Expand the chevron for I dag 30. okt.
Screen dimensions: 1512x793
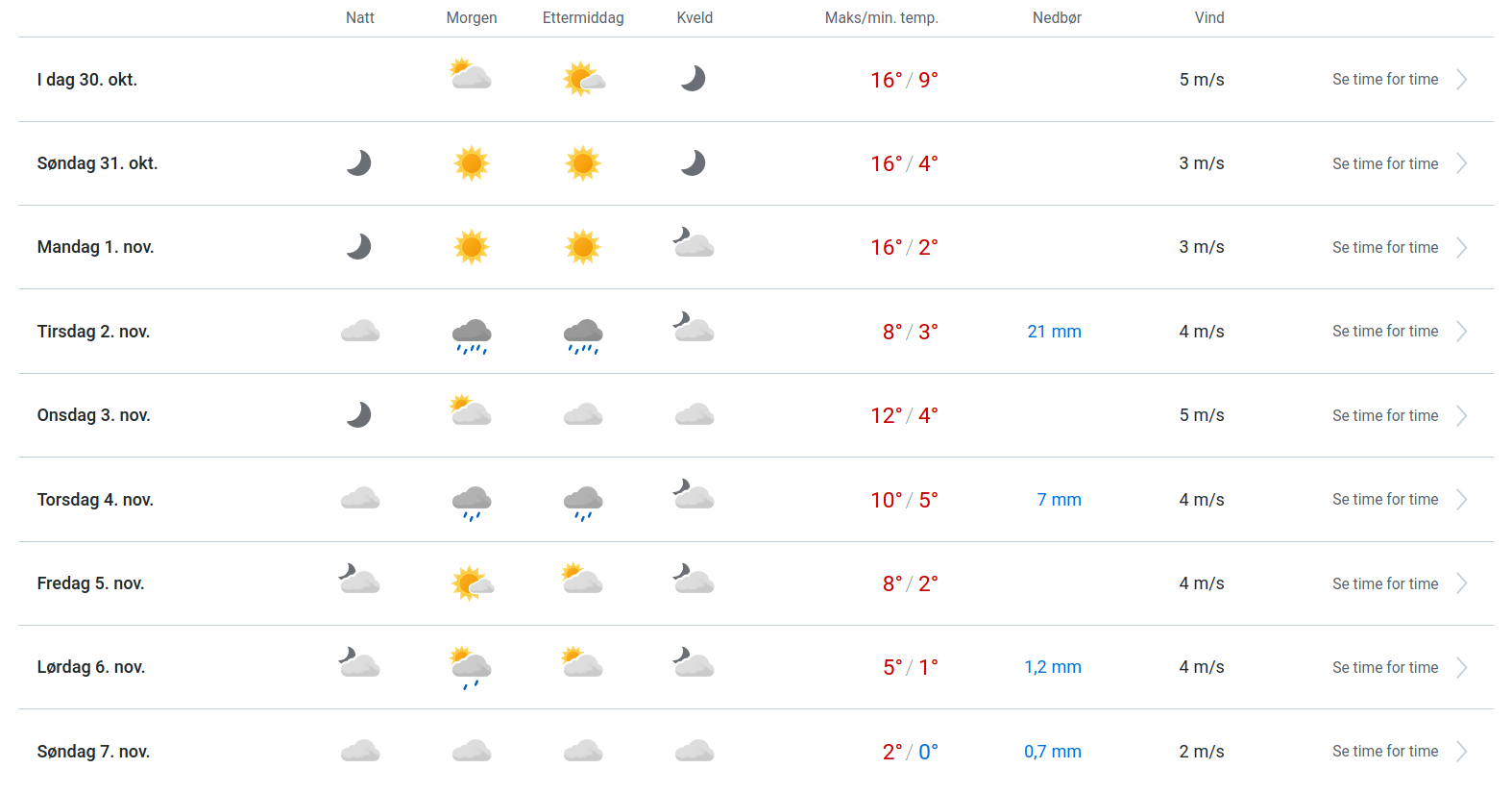(1461, 80)
